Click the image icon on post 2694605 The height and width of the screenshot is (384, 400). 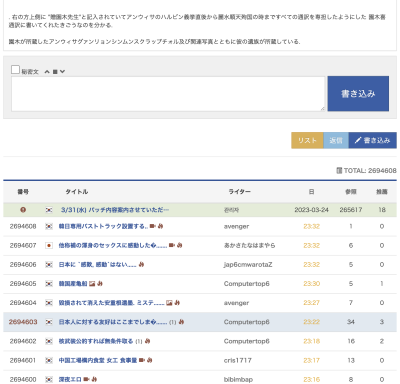point(92,284)
